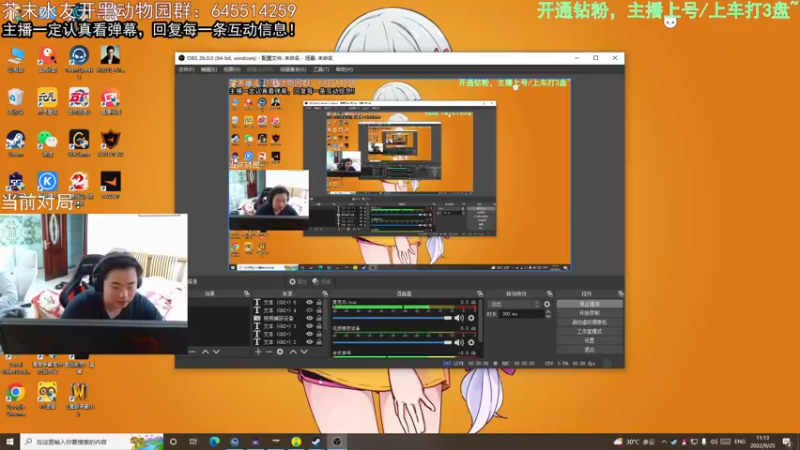The width and height of the screenshot is (800, 450).
Task: Open the Google Chrome desktop shortcut
Action: (16, 399)
